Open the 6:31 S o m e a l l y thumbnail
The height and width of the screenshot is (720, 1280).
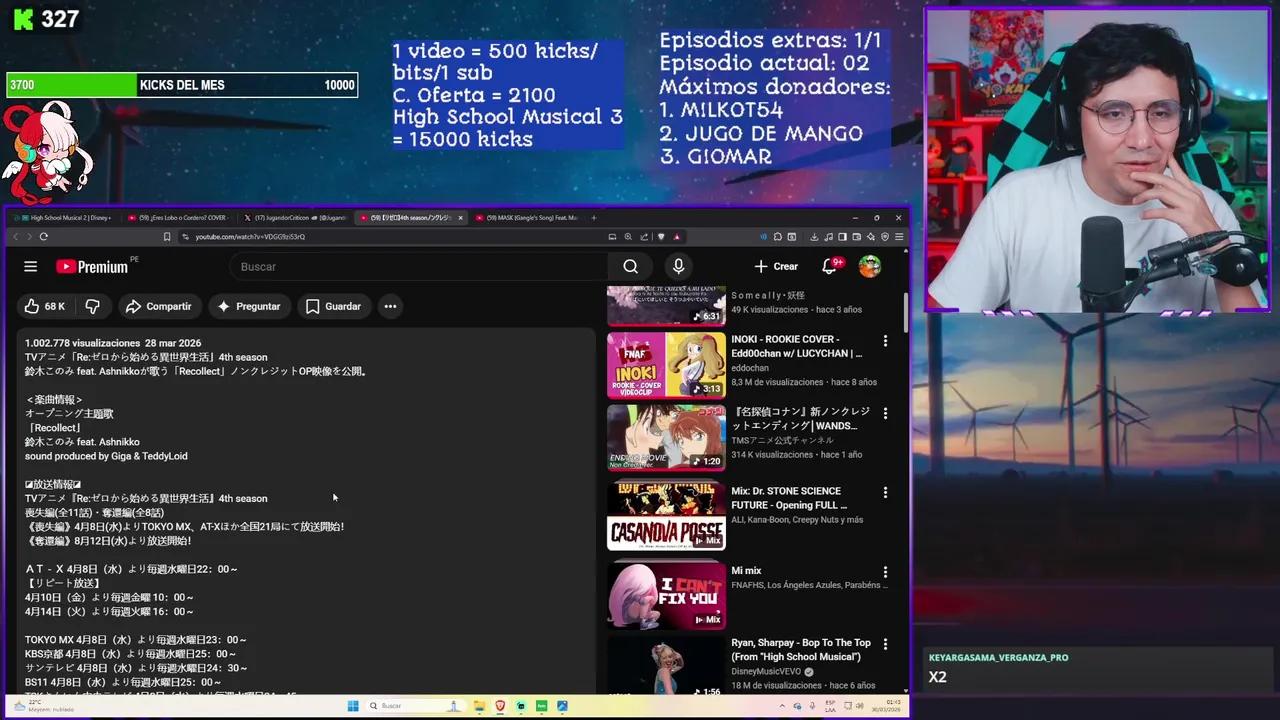pyautogui.click(x=666, y=306)
